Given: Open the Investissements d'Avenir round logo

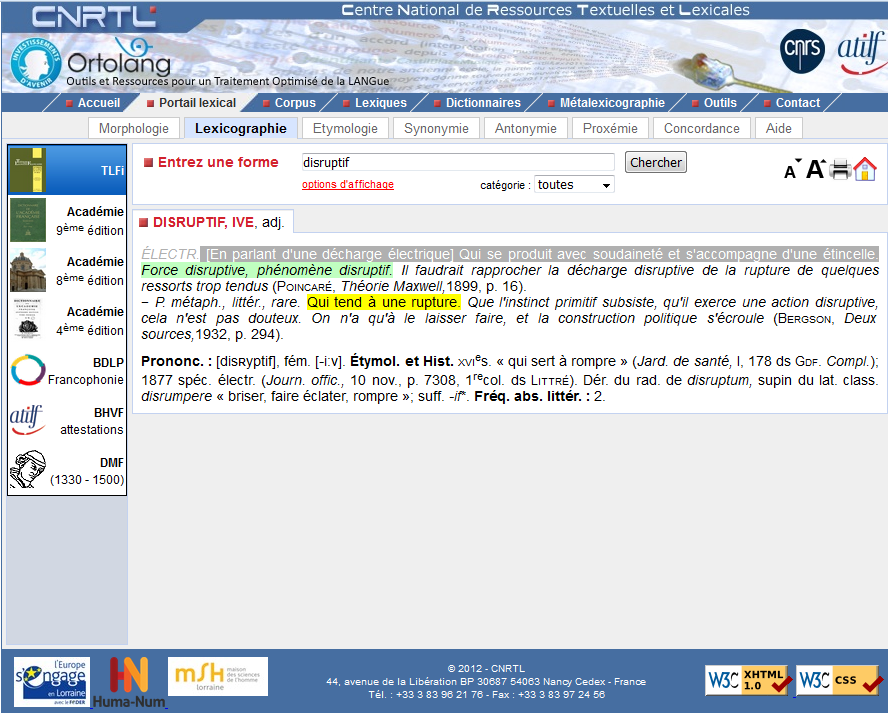Looking at the screenshot, I should pos(36,63).
